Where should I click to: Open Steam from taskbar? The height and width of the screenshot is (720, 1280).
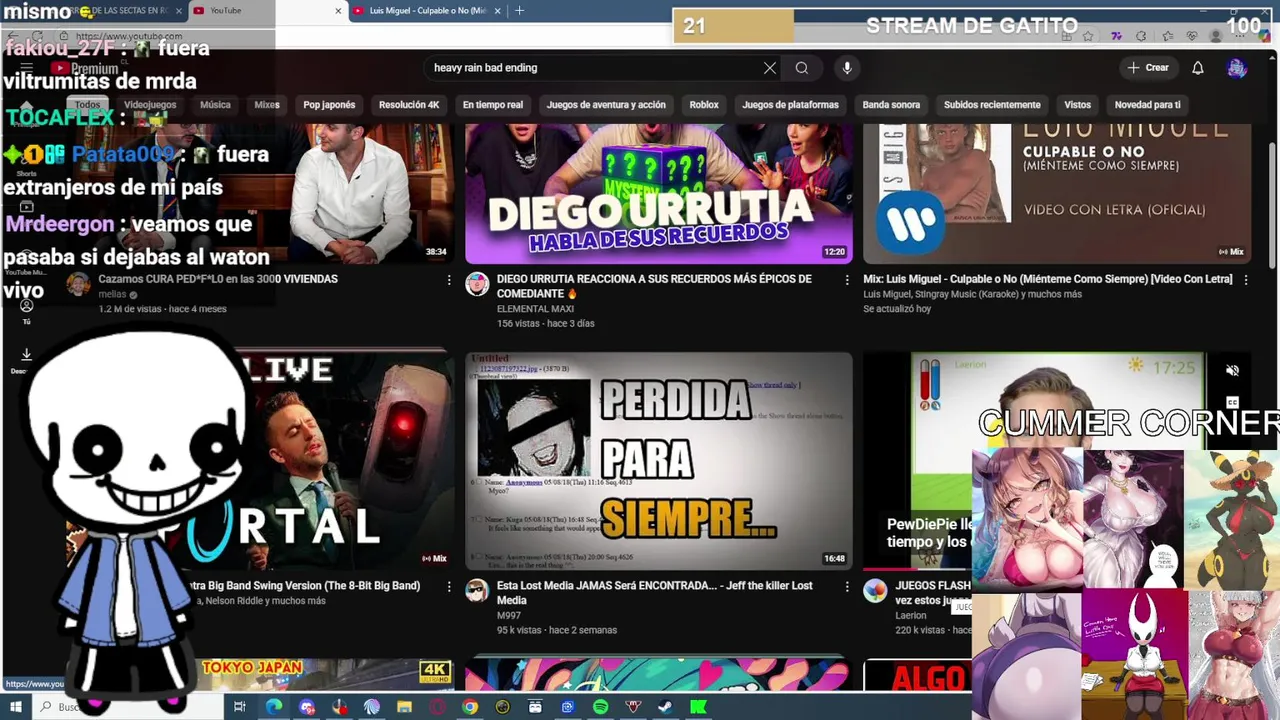[665, 707]
